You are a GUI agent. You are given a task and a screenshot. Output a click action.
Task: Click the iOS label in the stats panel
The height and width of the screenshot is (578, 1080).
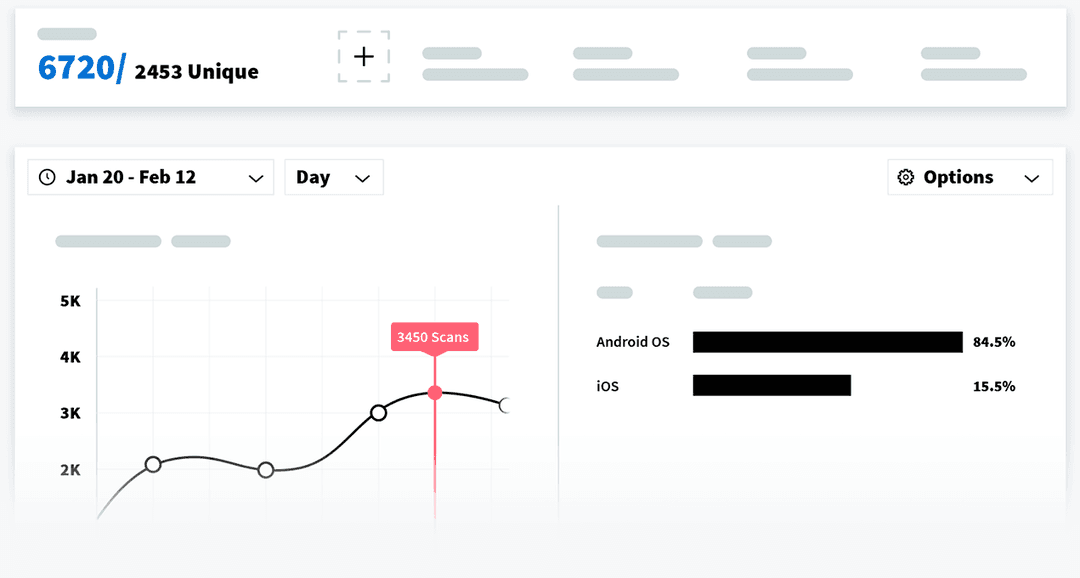point(606,385)
